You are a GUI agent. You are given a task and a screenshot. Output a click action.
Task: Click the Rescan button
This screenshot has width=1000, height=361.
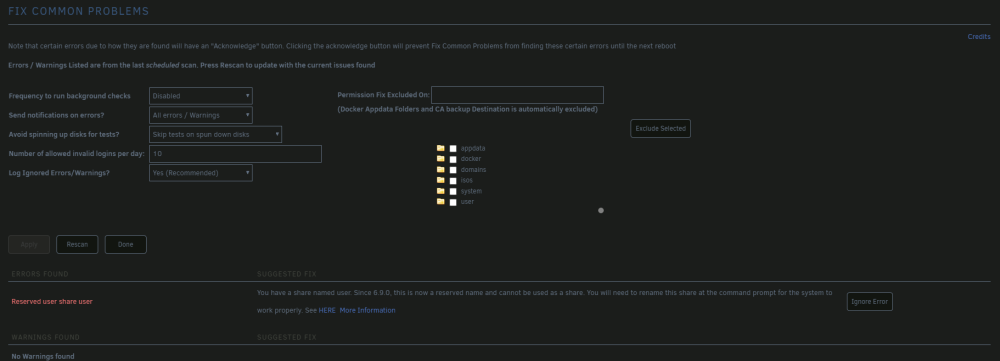point(77,244)
